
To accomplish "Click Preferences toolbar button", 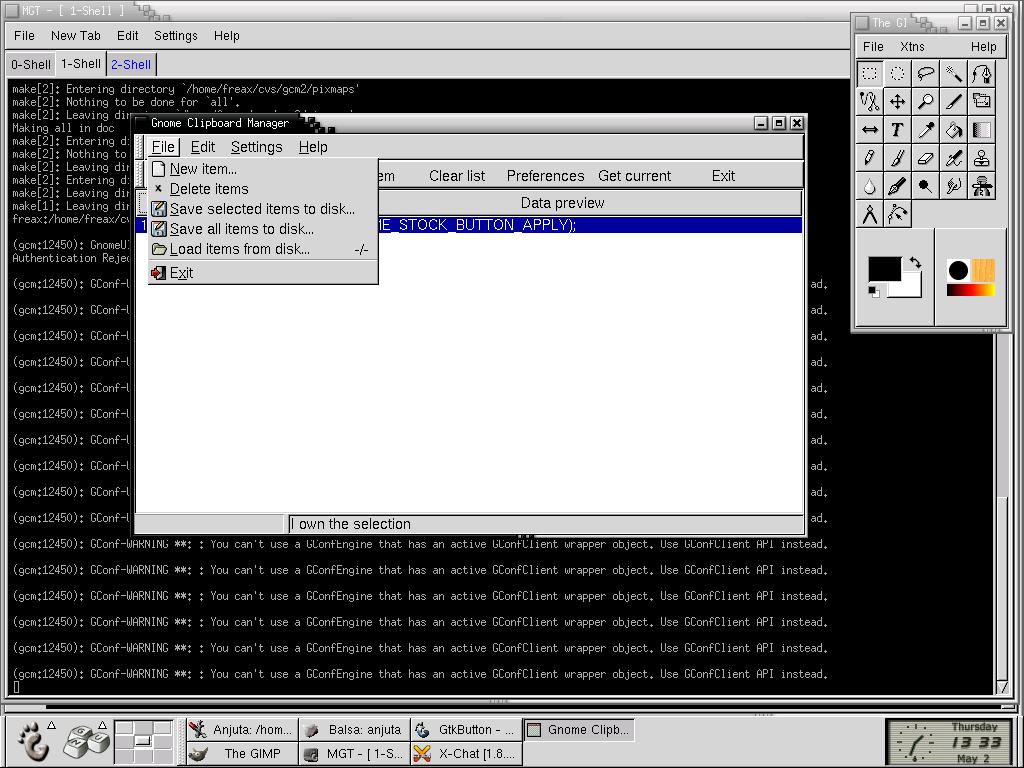I will point(545,176).
